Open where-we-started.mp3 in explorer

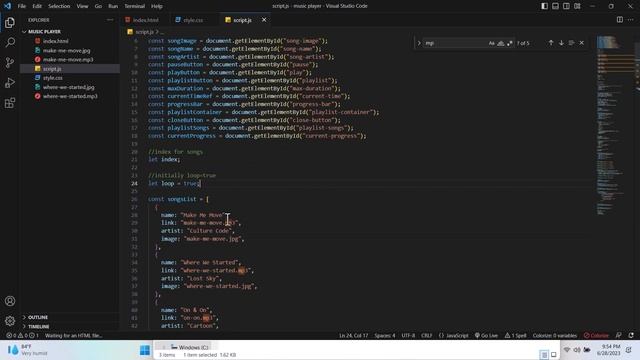click(70, 96)
